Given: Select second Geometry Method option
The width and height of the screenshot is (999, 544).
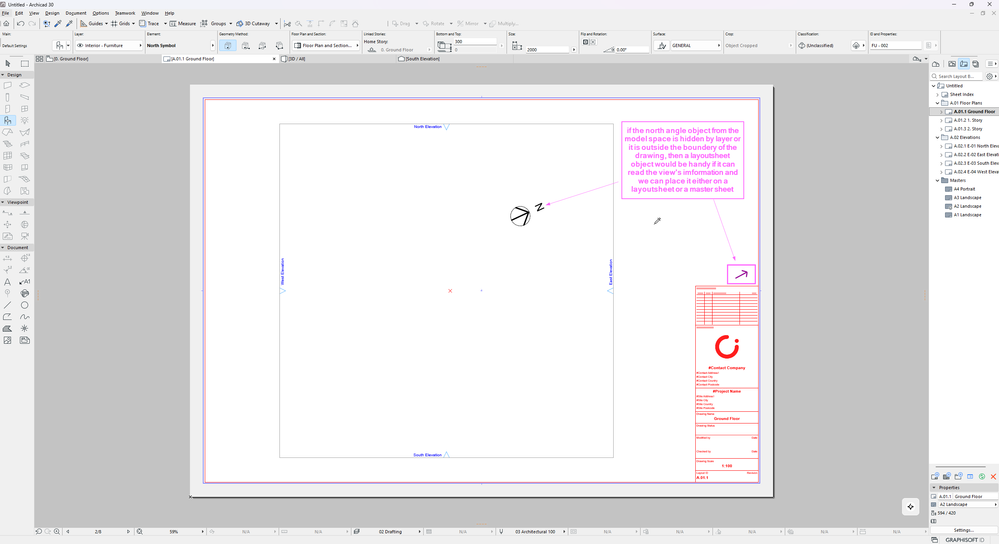Looking at the screenshot, I should (245, 46).
